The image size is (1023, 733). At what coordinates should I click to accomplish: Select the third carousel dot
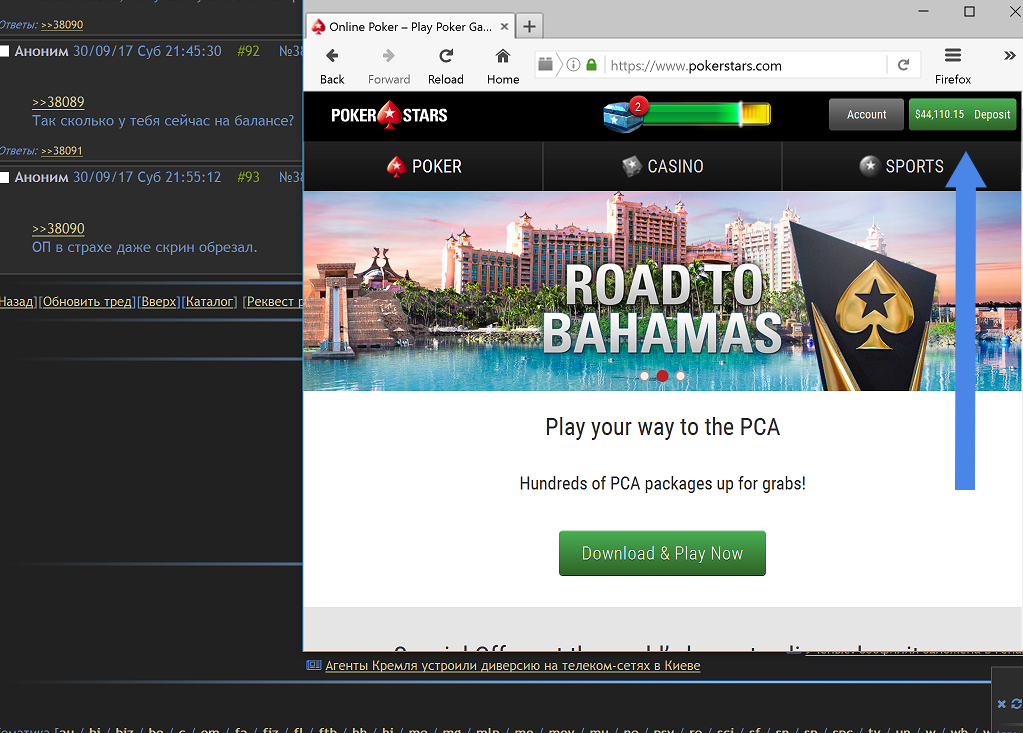coord(680,376)
